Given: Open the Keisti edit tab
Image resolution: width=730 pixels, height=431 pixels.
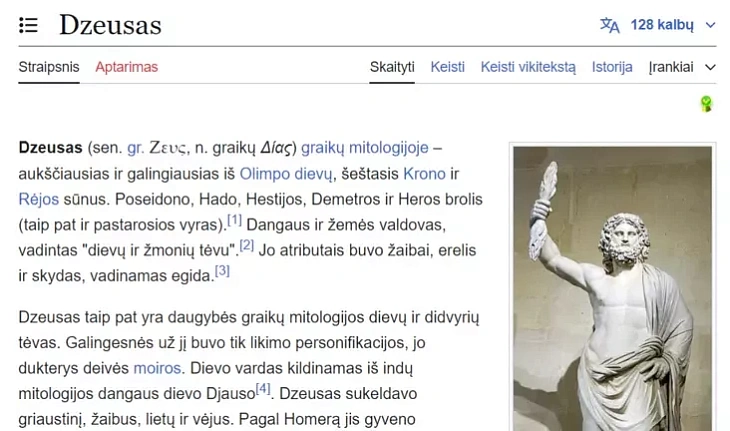Looking at the screenshot, I should click(x=447, y=67).
